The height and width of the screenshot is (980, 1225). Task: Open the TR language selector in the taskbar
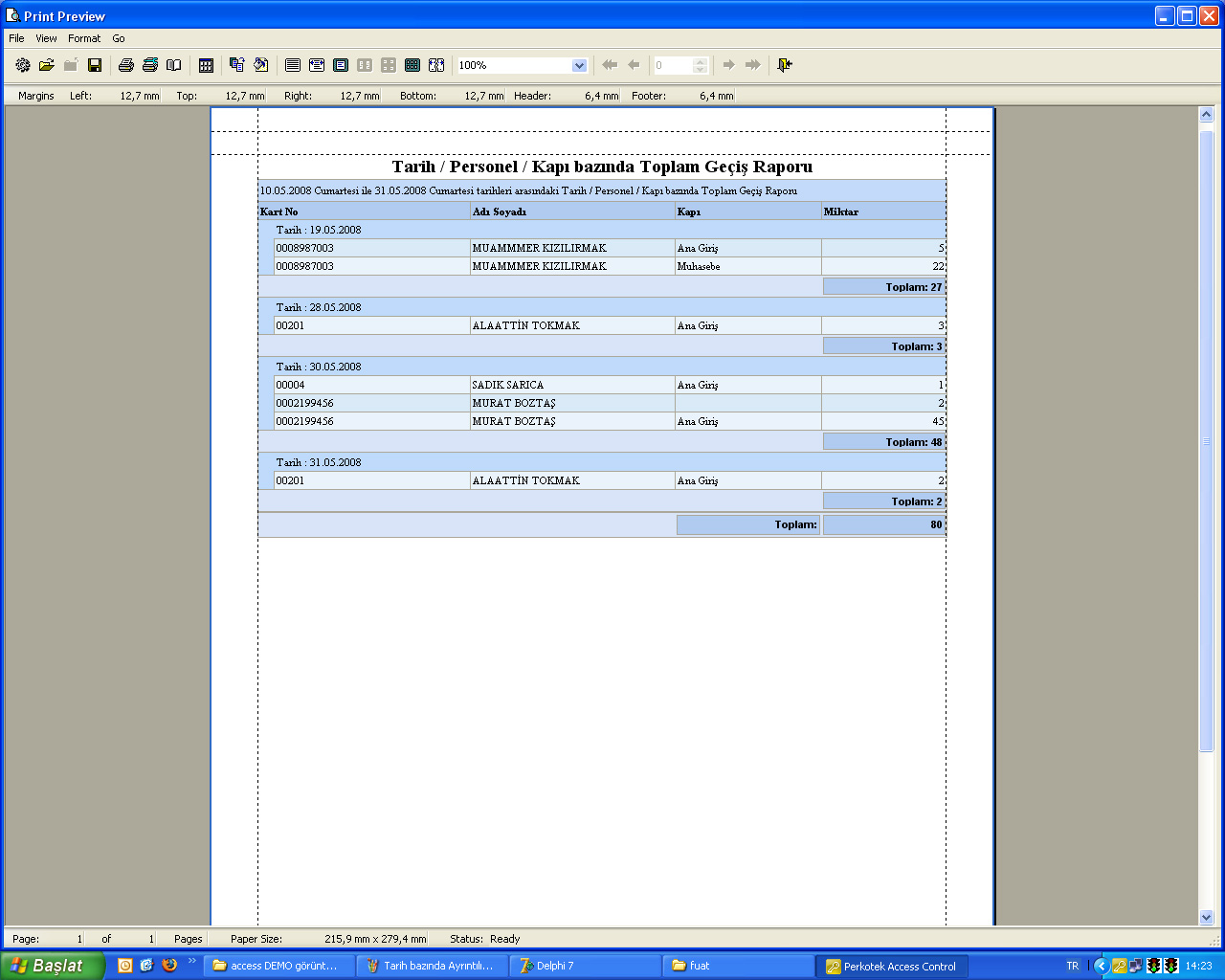1072,966
